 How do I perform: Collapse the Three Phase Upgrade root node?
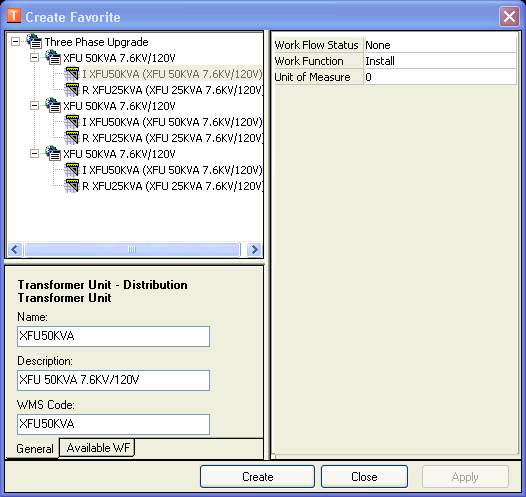point(15,42)
